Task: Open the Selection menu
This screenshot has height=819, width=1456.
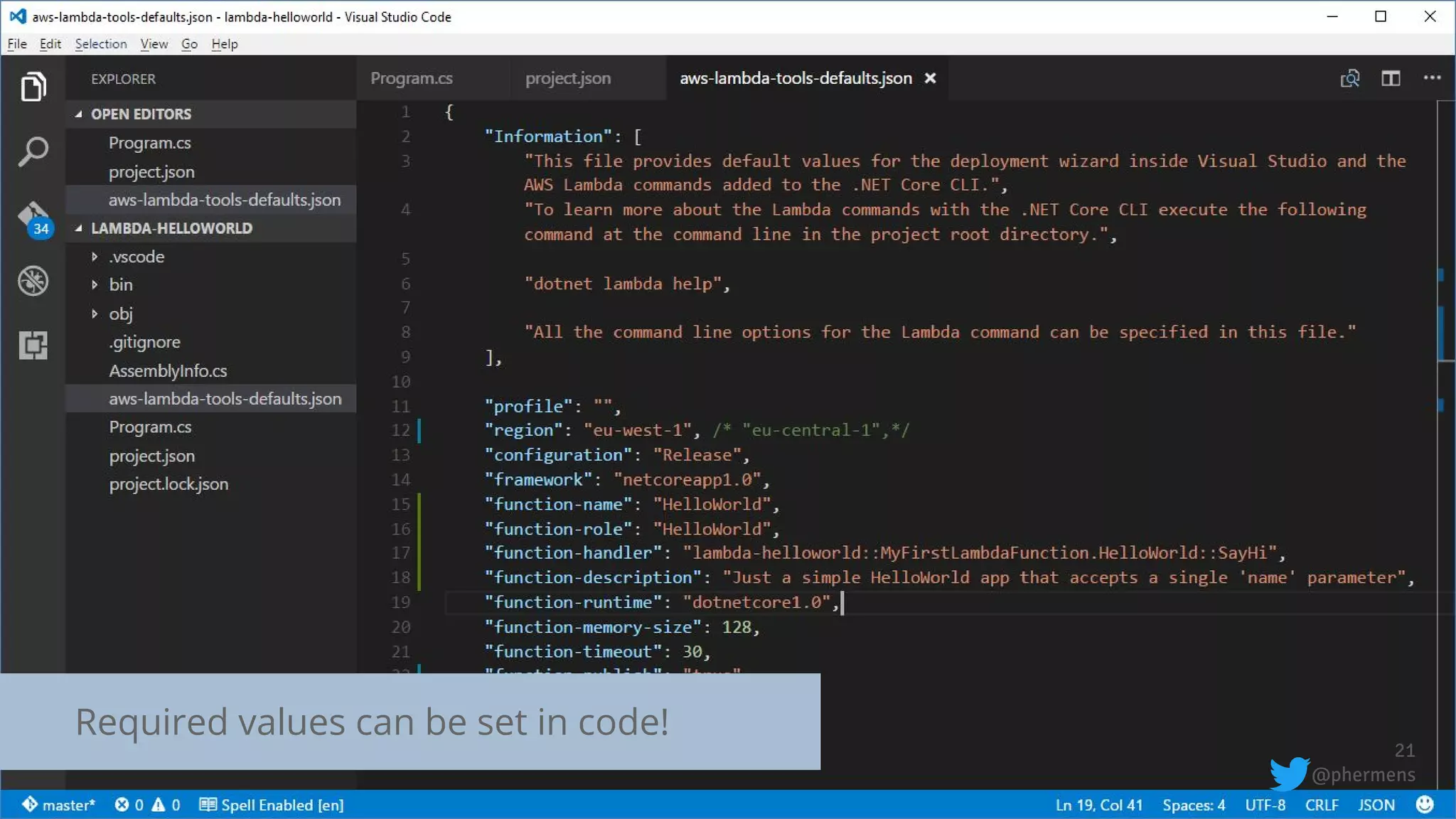Action: pyautogui.click(x=101, y=44)
